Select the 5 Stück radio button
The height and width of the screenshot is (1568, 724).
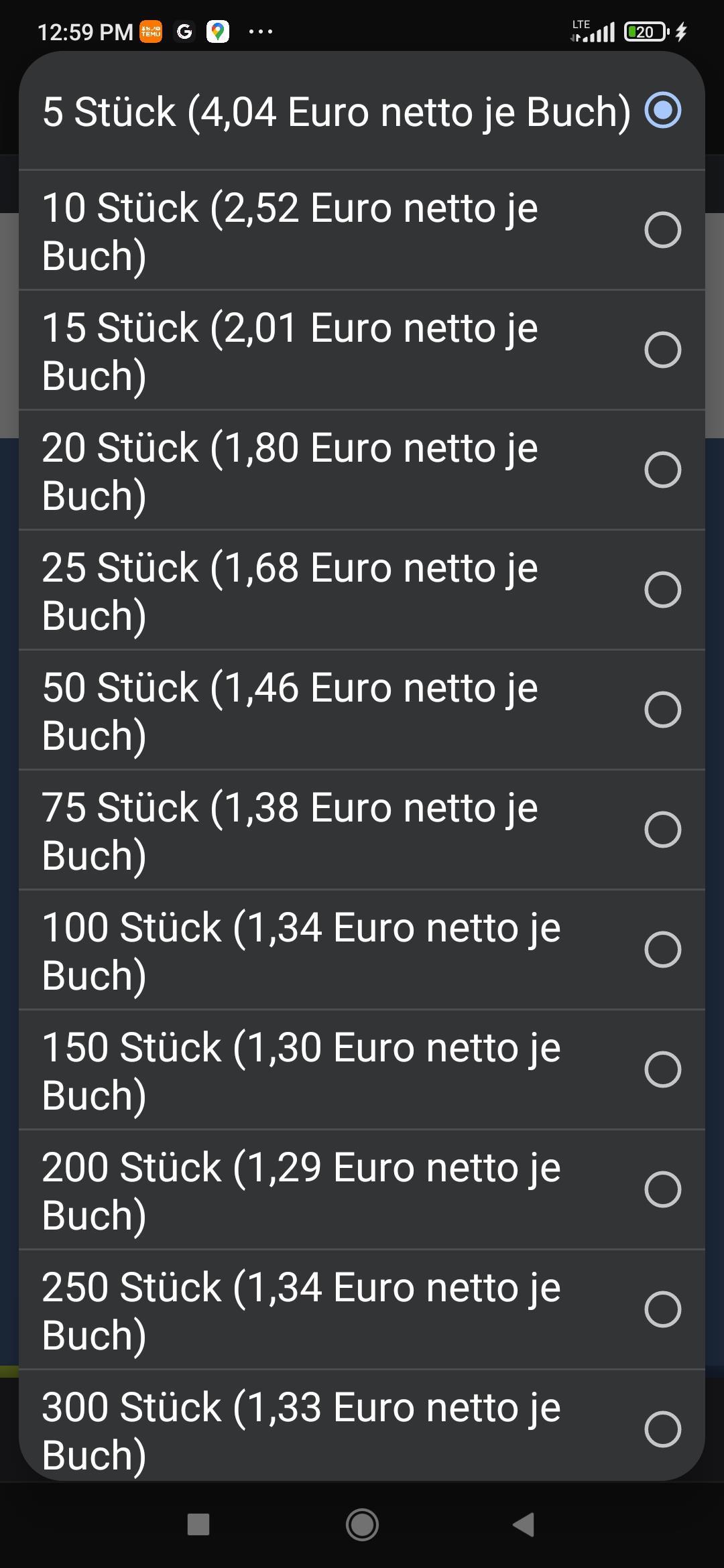(x=662, y=111)
